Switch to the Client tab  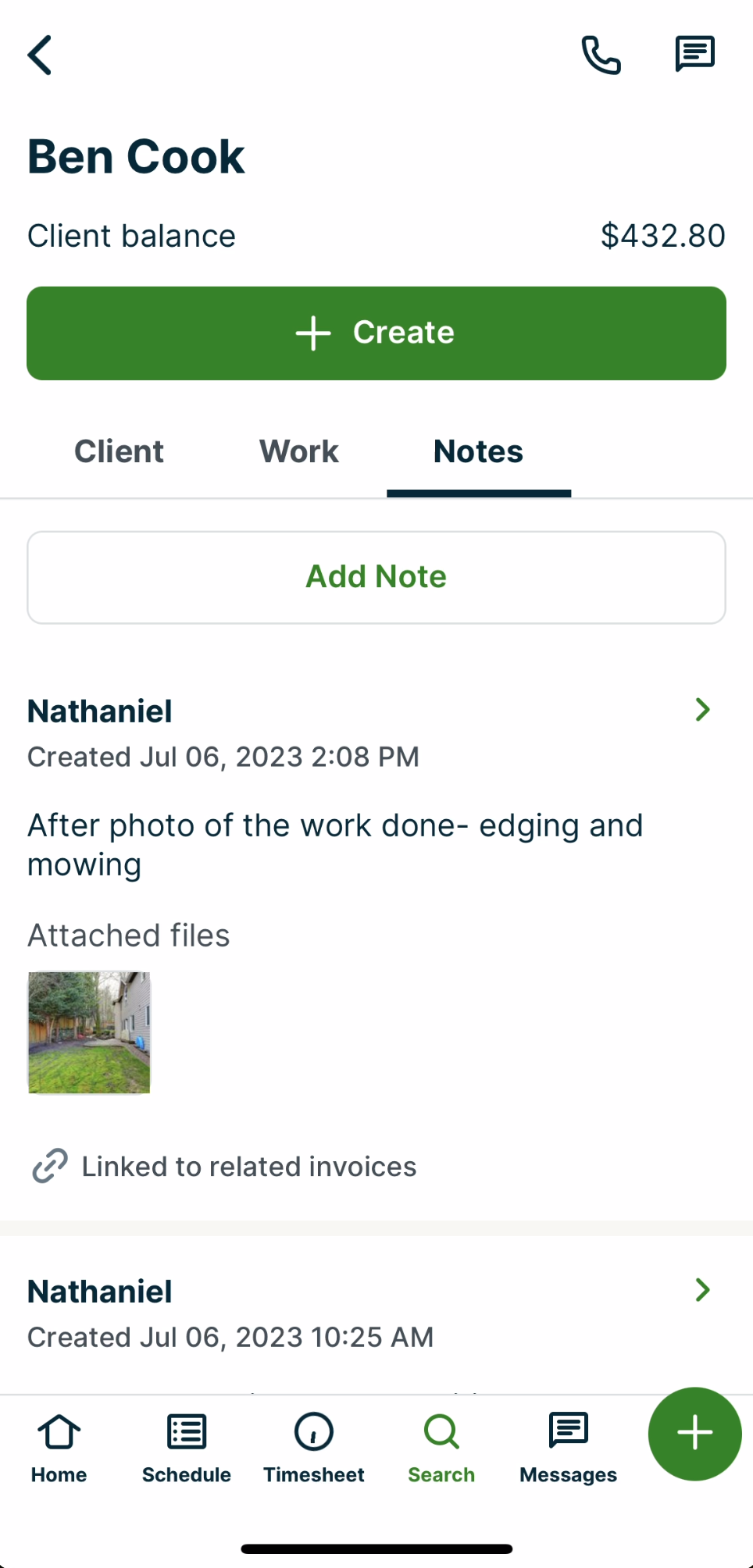pos(119,451)
